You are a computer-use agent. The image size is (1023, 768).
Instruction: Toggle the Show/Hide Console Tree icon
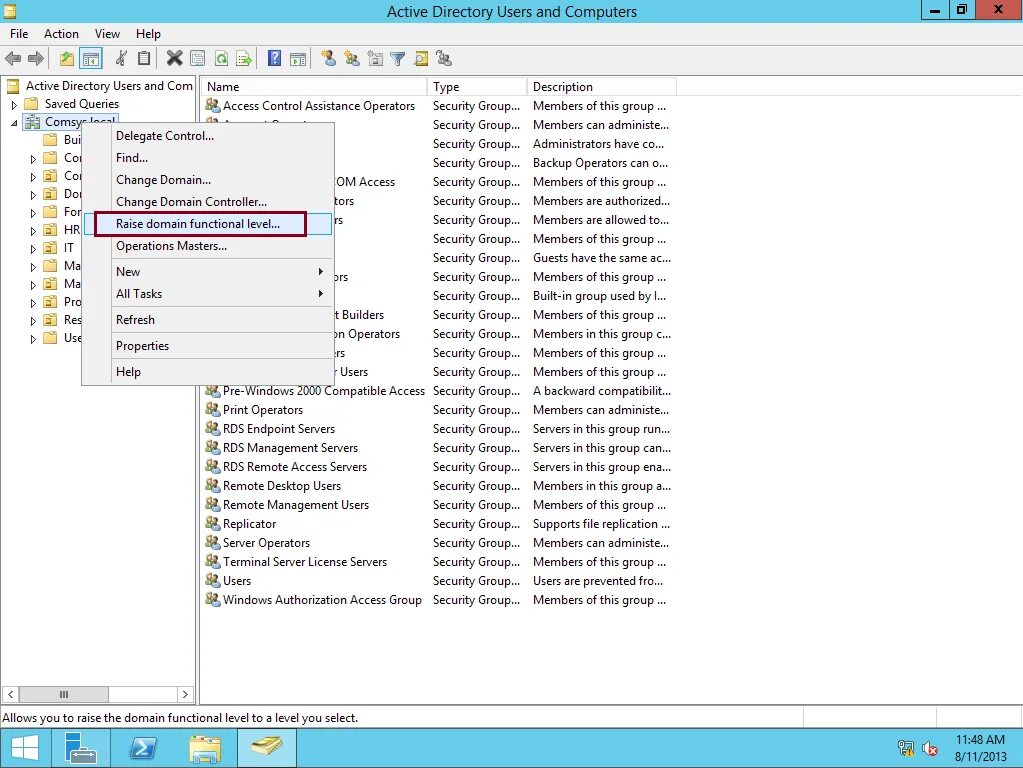click(91, 59)
